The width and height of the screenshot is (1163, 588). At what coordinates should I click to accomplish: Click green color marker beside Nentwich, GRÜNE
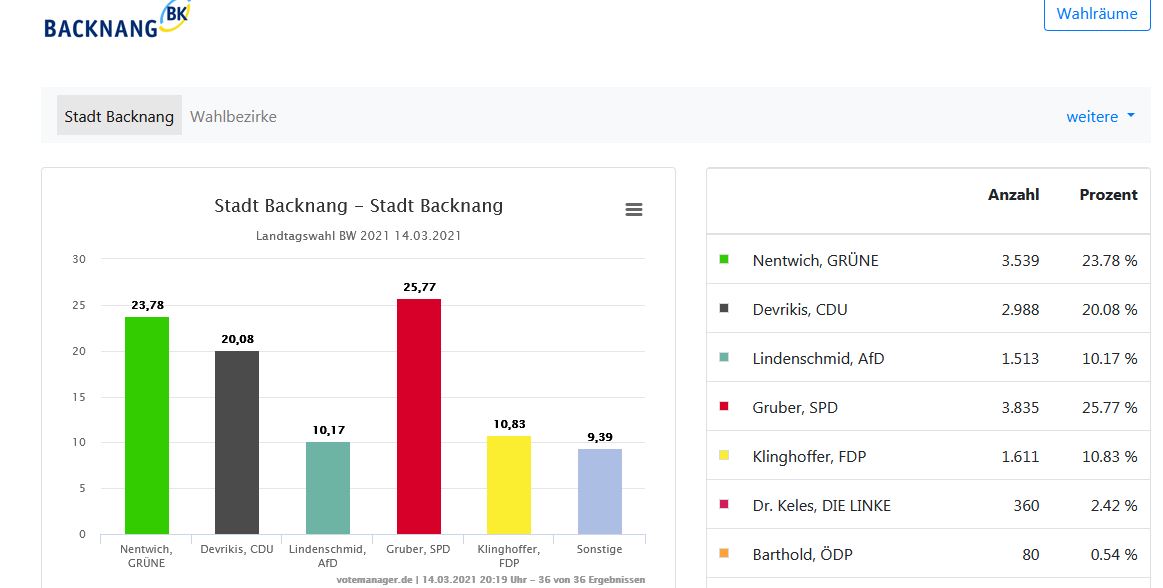[x=724, y=260]
